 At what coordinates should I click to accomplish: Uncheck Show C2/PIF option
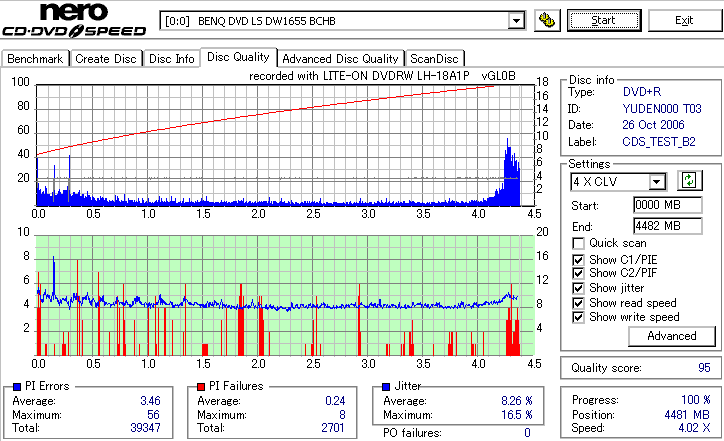[578, 273]
